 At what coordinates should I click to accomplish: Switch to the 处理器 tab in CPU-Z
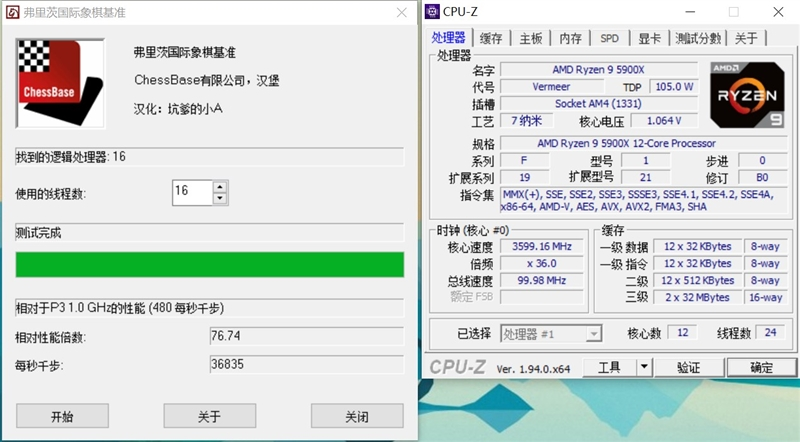pyautogui.click(x=448, y=38)
